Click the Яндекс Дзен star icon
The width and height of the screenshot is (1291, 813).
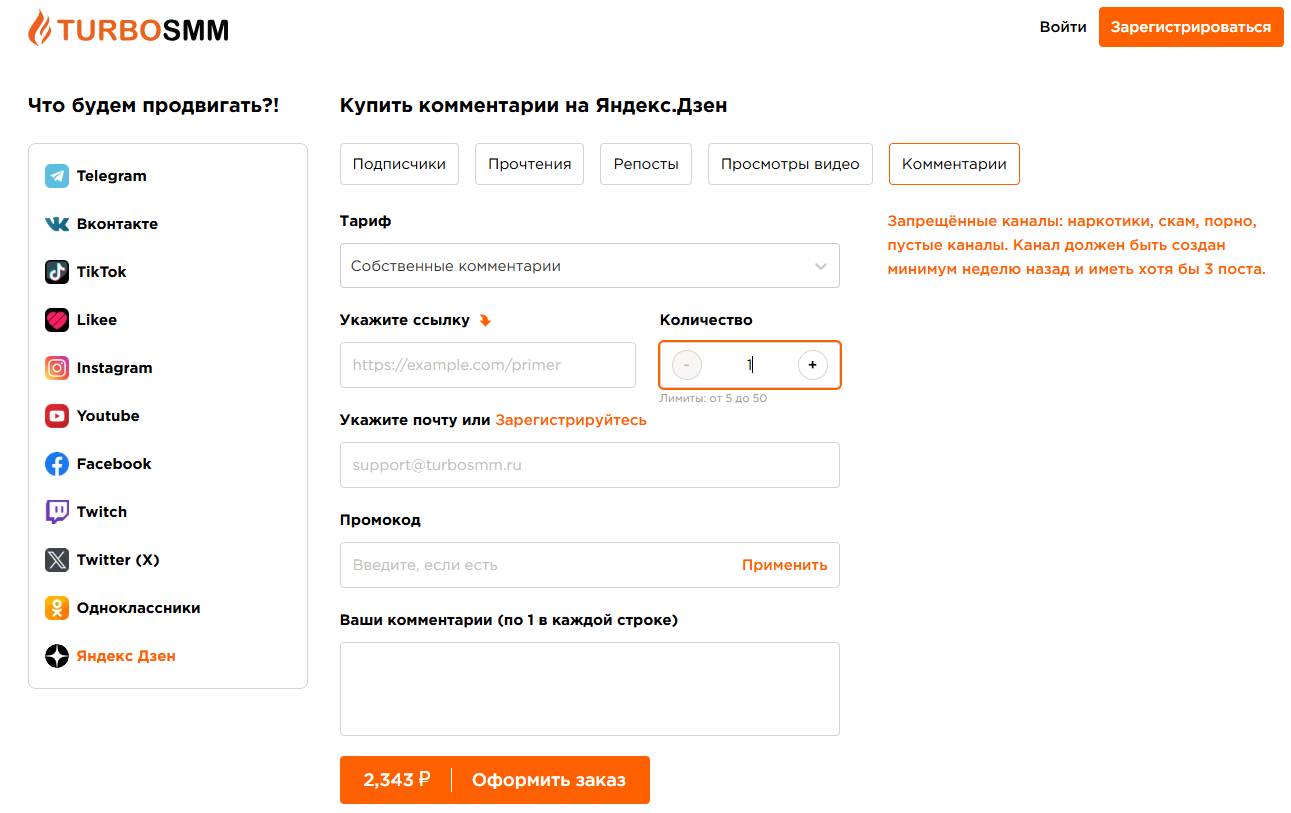[x=57, y=656]
